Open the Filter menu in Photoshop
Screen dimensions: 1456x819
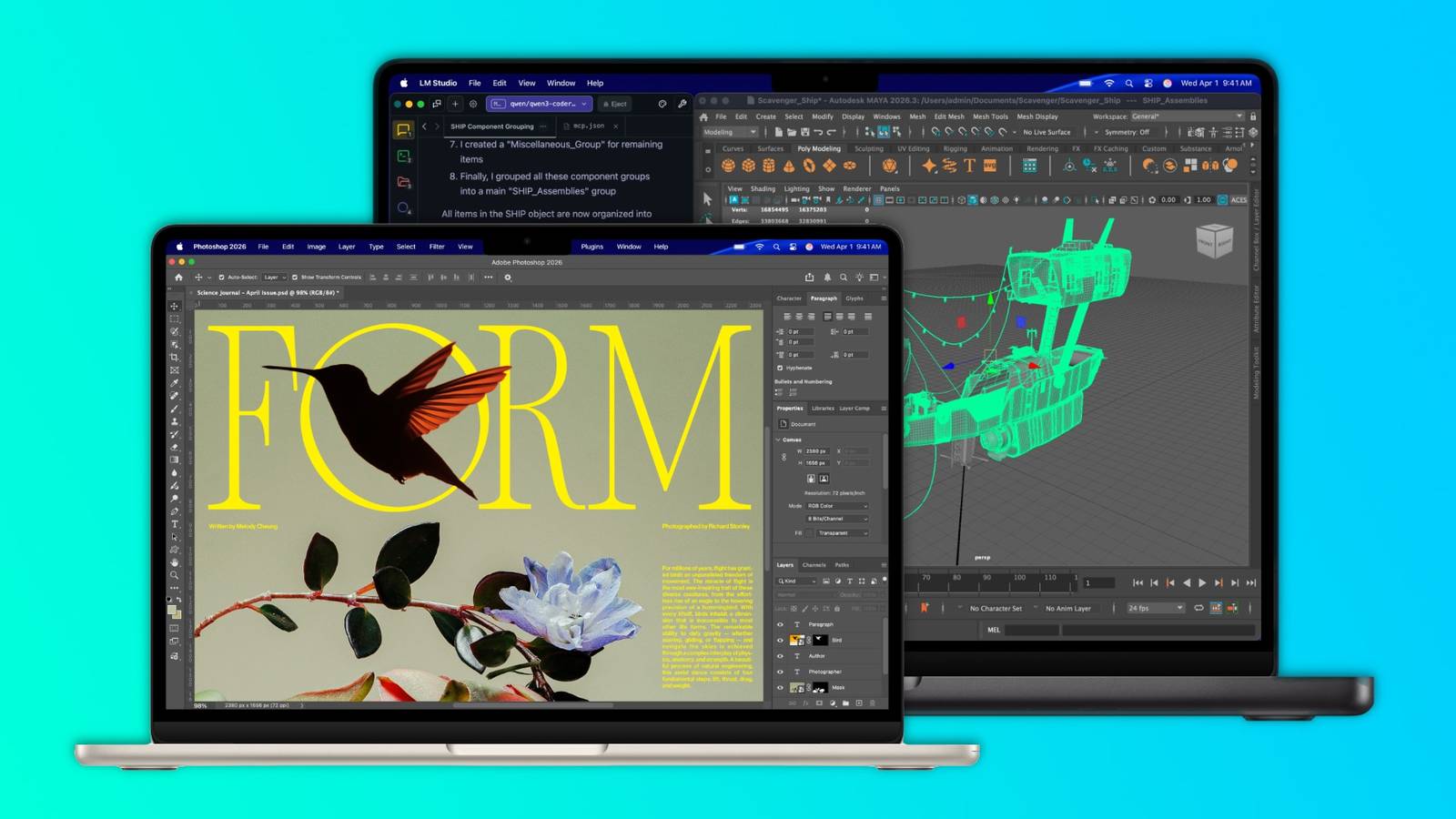click(437, 247)
